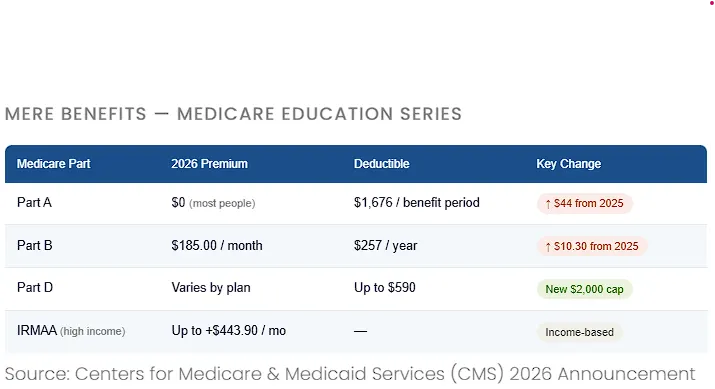Viewport: 715px width, 389px height.
Task: Select the Part B row label
Action: tap(35, 245)
